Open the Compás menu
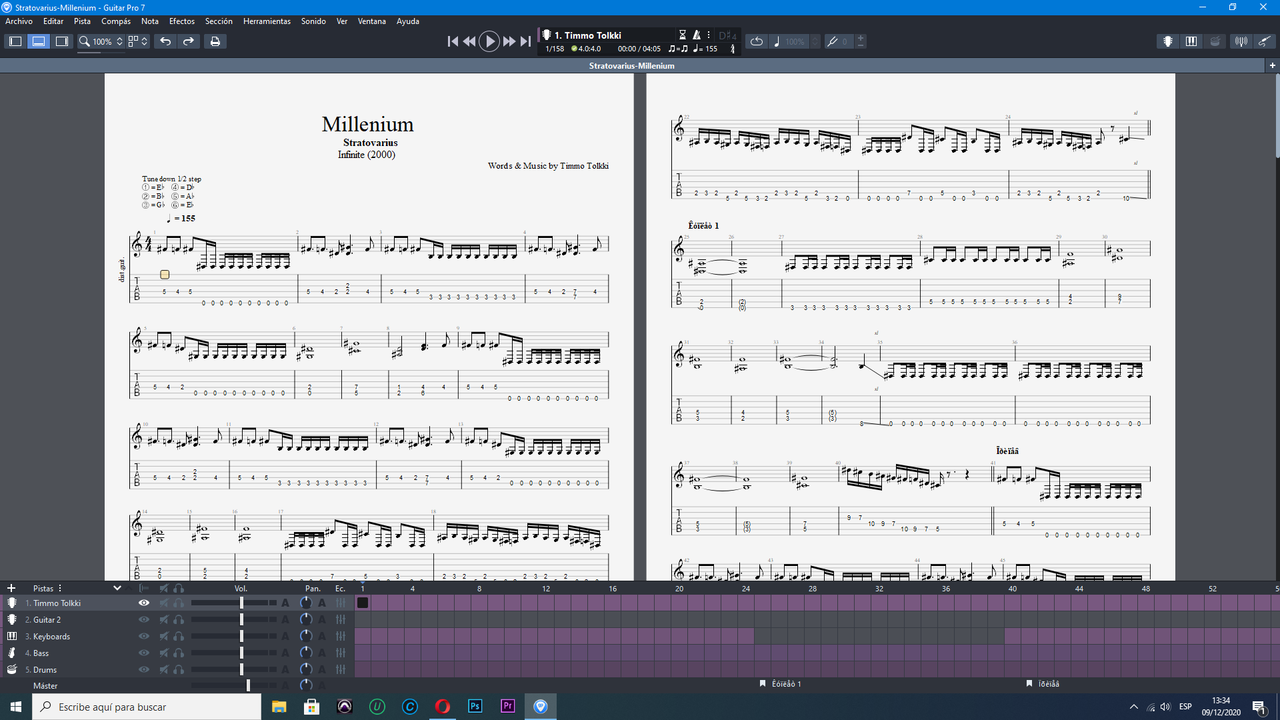Screen dimensions: 1280x720 116,21
